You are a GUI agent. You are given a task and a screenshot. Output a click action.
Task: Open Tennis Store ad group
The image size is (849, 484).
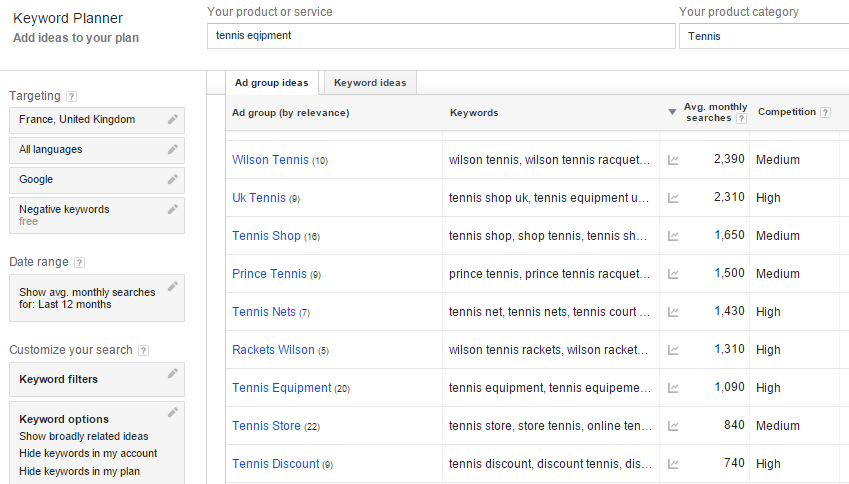point(266,426)
